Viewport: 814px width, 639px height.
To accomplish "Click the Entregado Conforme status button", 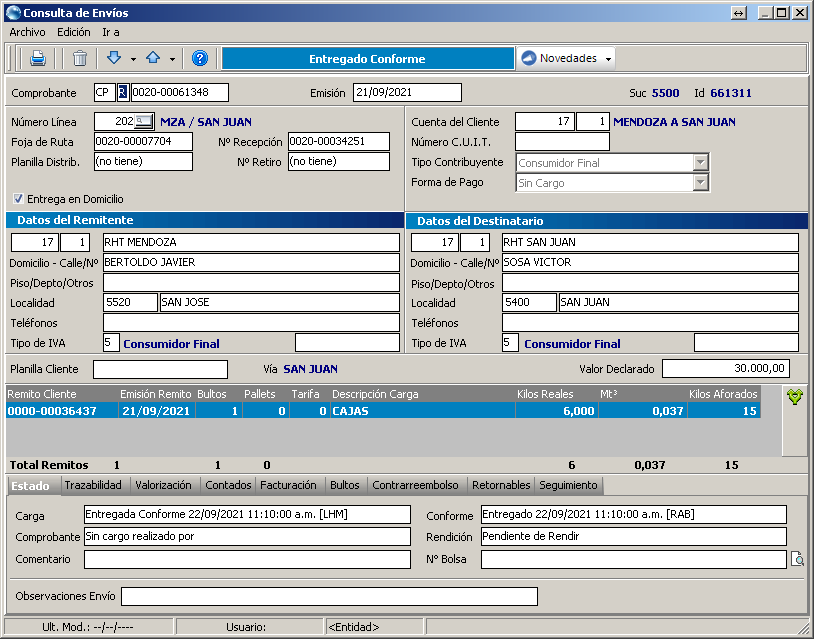I will coord(367,58).
